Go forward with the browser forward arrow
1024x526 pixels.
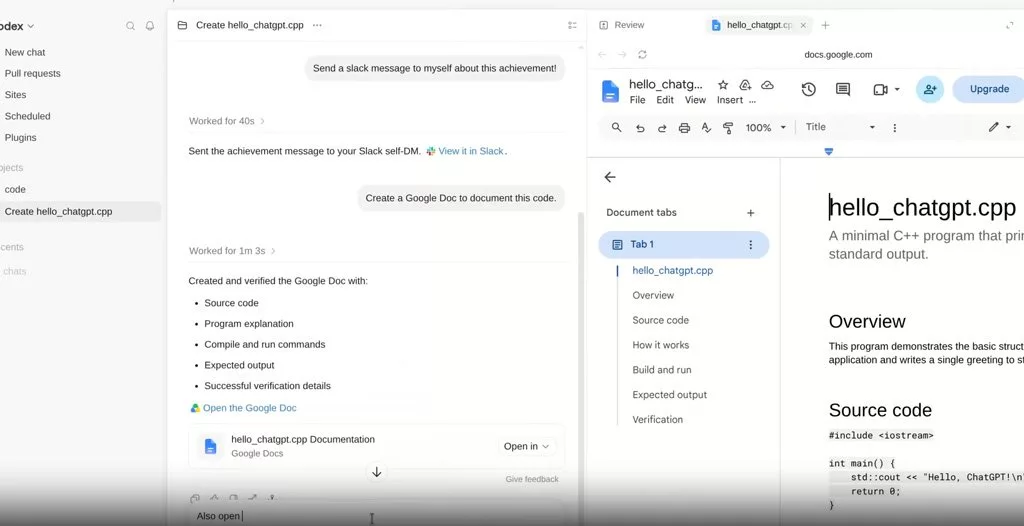tap(622, 55)
